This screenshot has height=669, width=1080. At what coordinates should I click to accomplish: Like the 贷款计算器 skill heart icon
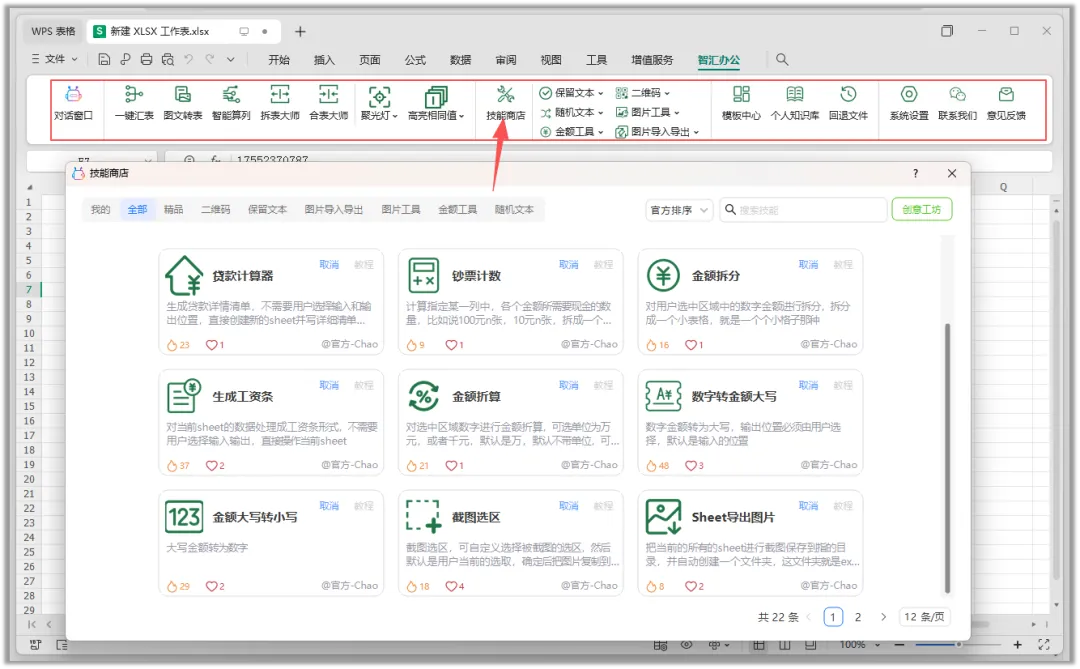click(211, 344)
